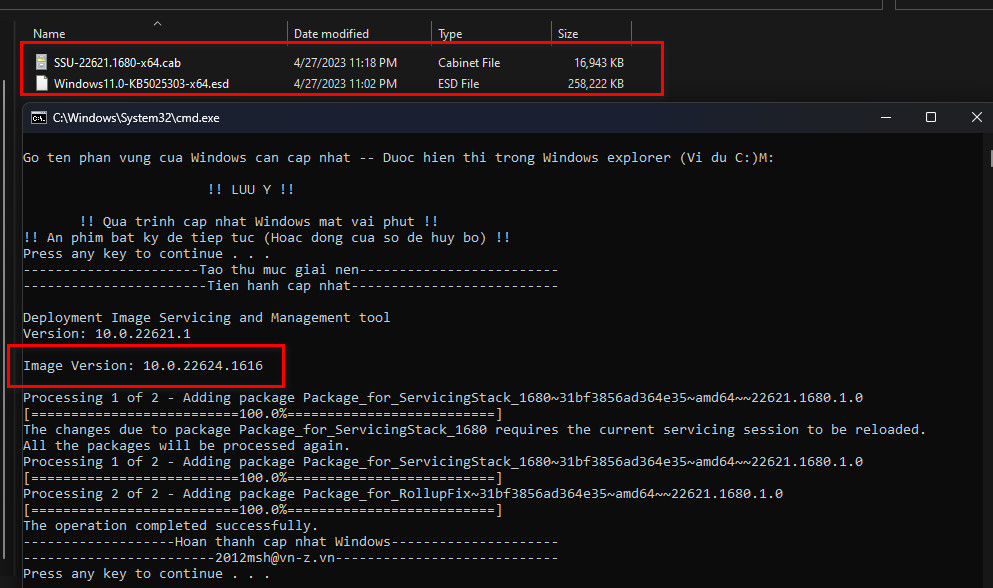Viewport: 993px width, 588px height.
Task: Click the 'Tao thu muc giai nen' line
Action: click(x=291, y=270)
